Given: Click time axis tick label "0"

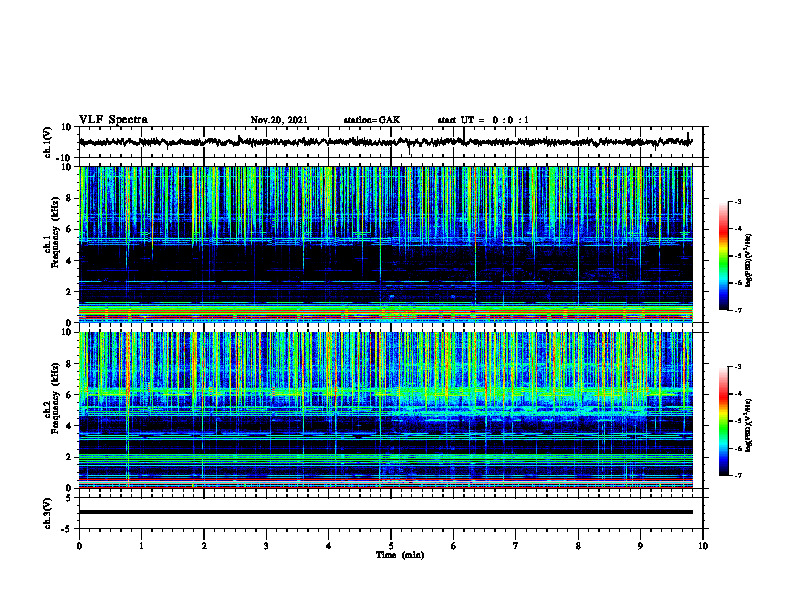Looking at the screenshot, I should (x=79, y=546).
